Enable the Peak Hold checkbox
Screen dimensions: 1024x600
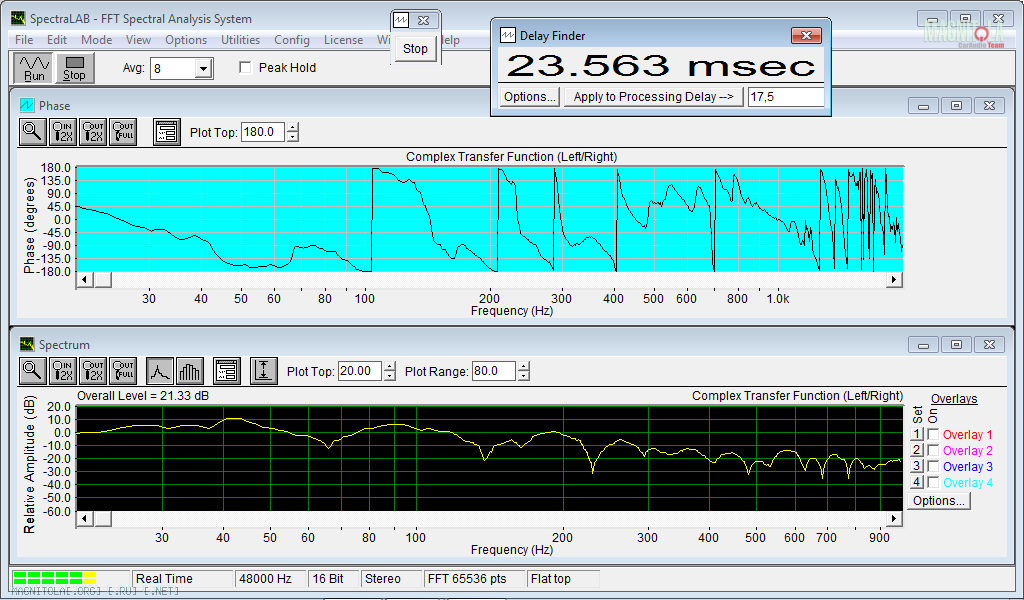click(245, 68)
